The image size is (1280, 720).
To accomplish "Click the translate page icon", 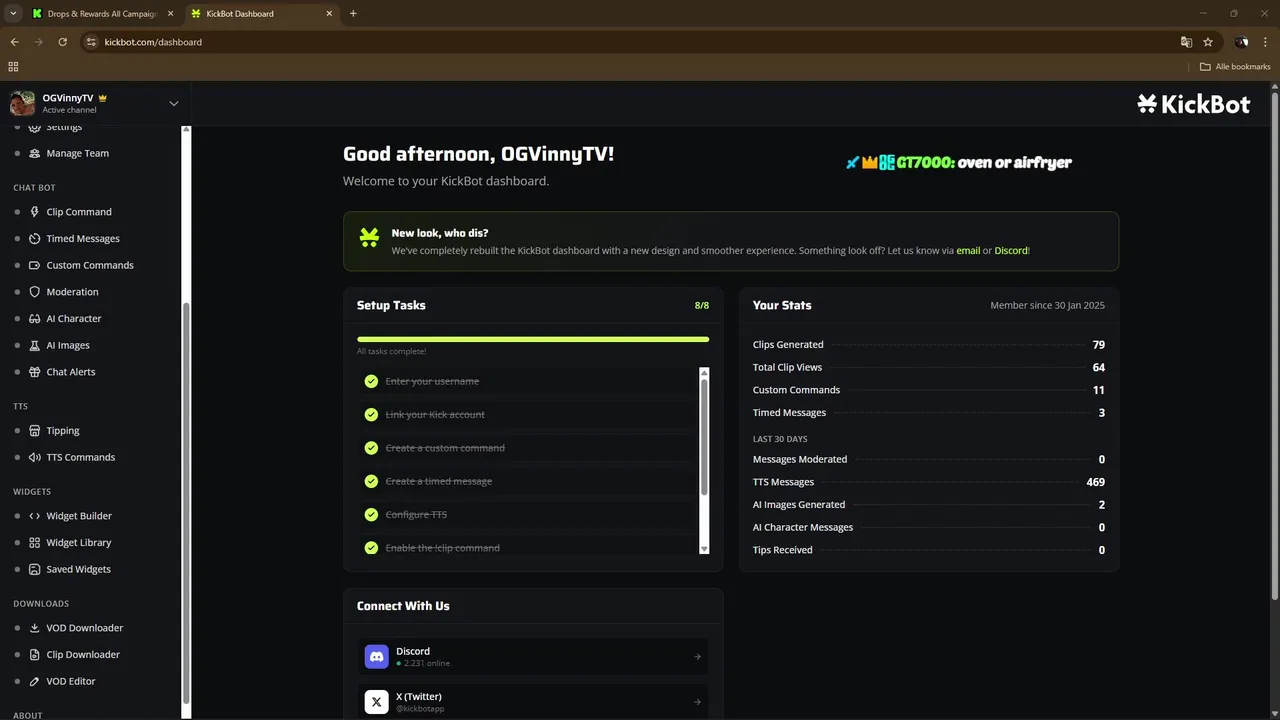I will [x=1186, y=42].
